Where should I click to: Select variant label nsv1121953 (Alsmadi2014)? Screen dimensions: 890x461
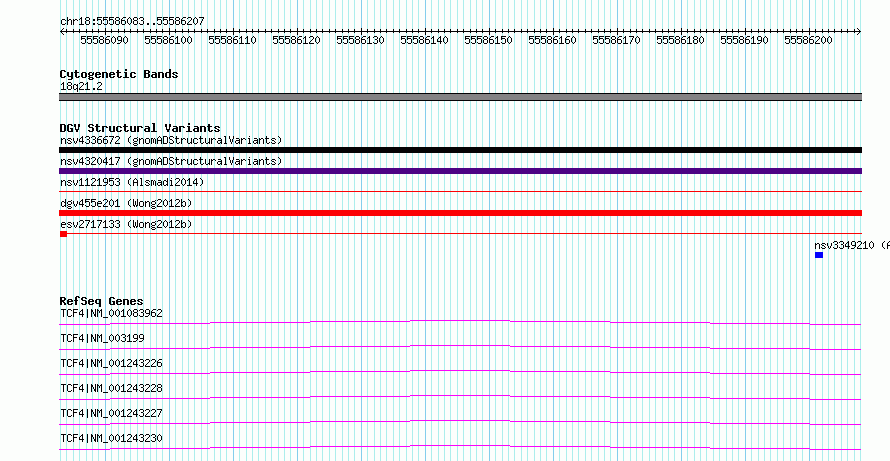[x=132, y=182]
